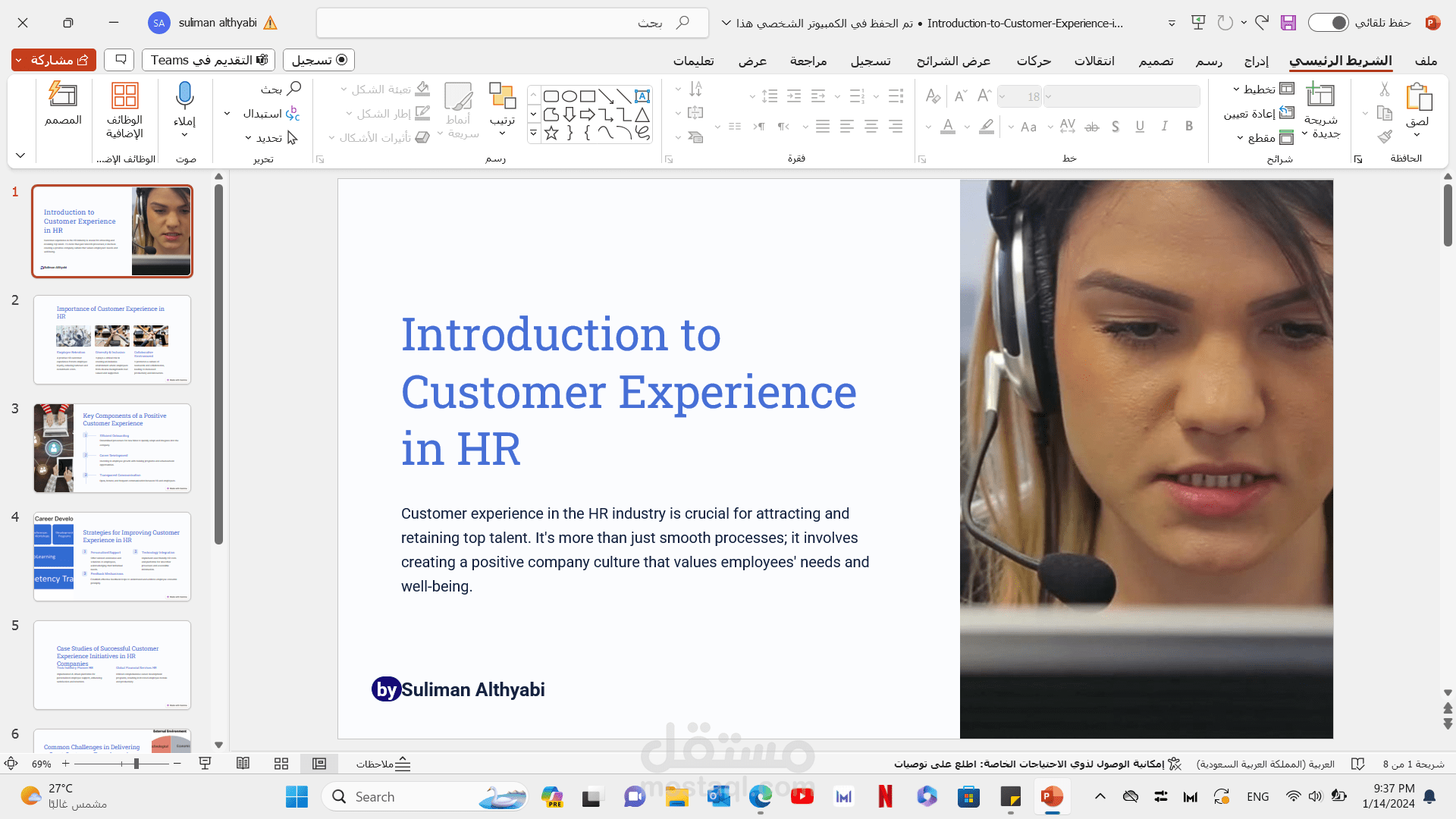Click the Record (تسجيل) button
The height and width of the screenshot is (819, 1456).
coord(318,59)
